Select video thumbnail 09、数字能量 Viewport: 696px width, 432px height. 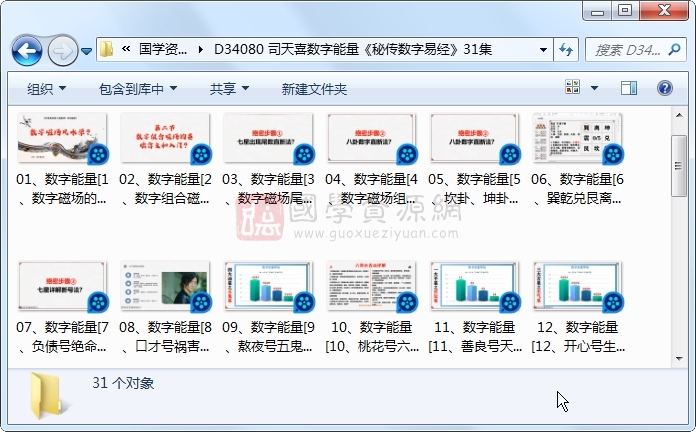pyautogui.click(x=268, y=286)
